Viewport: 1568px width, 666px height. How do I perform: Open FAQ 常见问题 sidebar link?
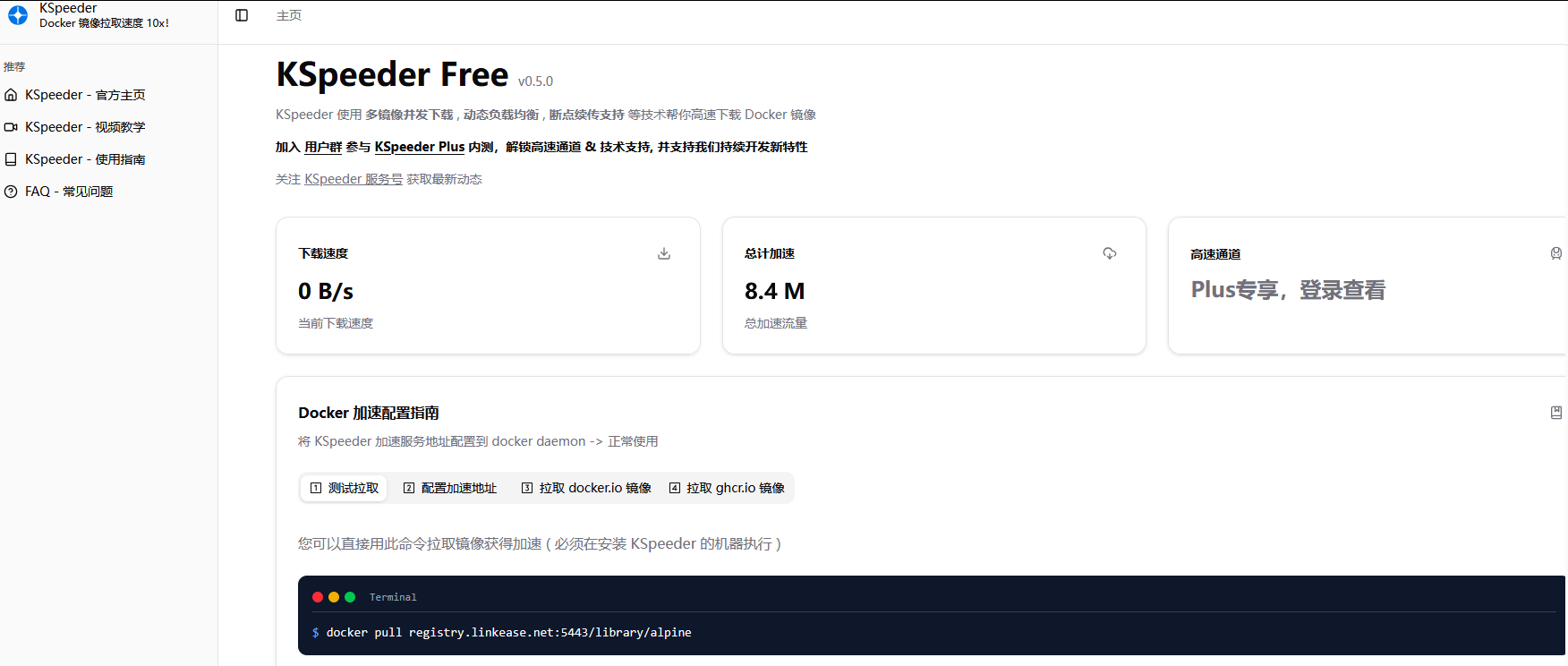click(68, 192)
